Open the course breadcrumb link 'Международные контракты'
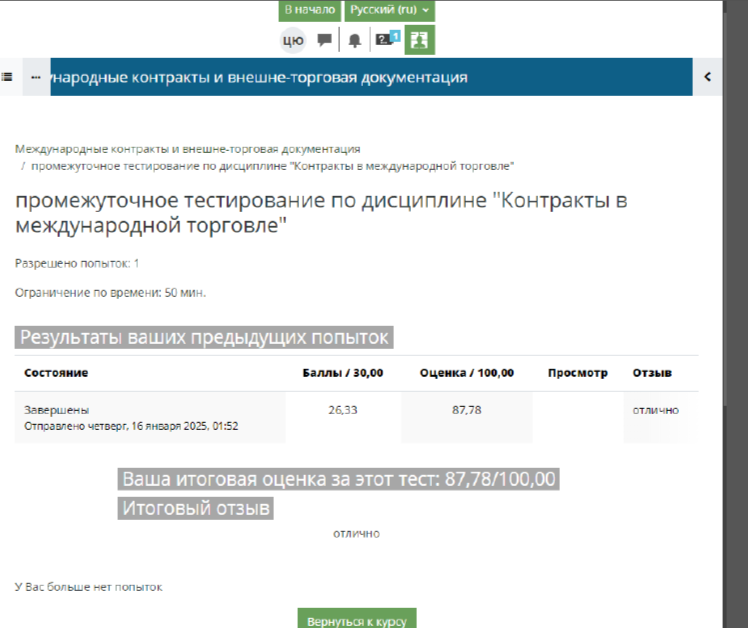Screen dimensions: 748x628 tap(188, 149)
